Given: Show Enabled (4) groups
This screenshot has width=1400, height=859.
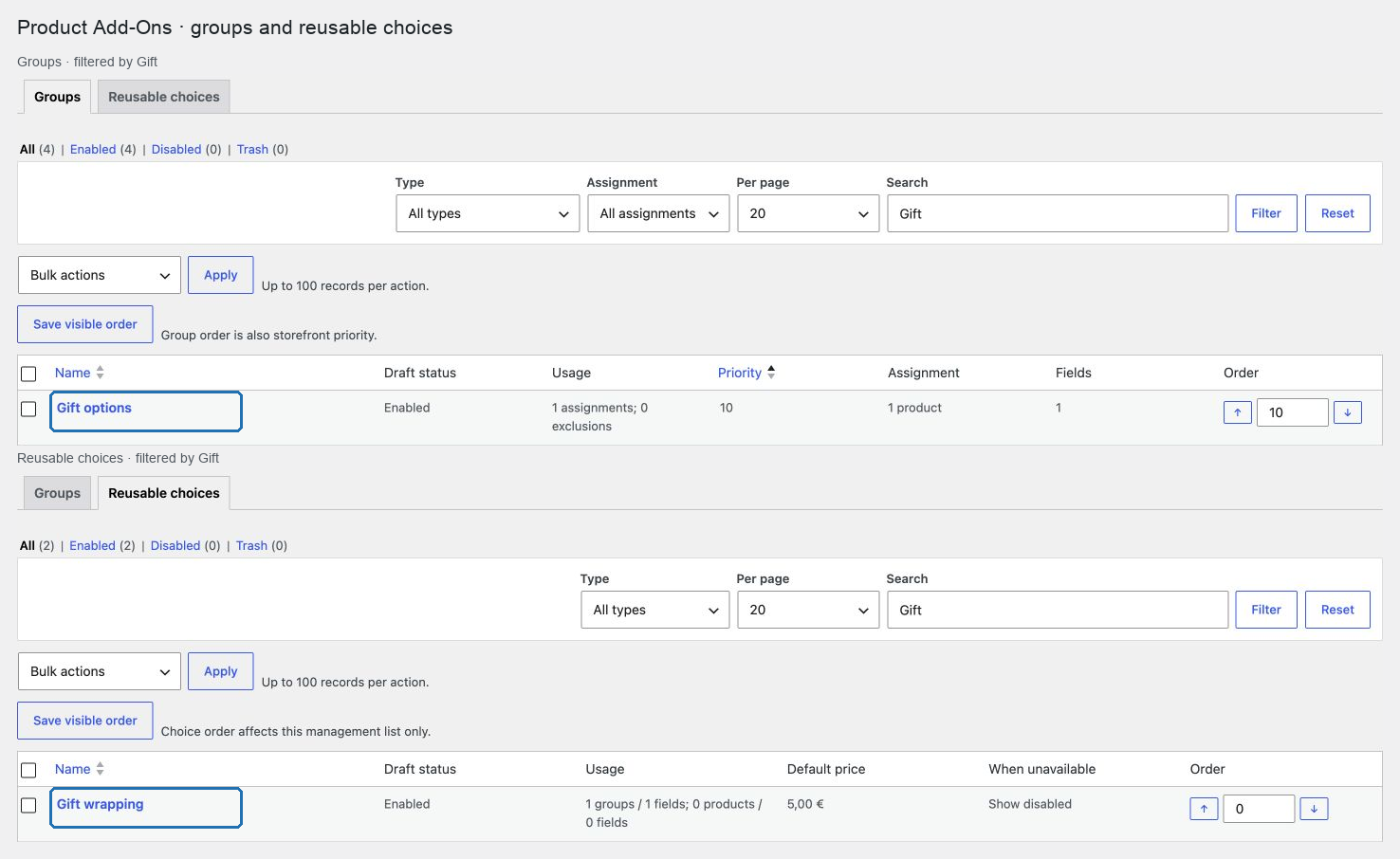Looking at the screenshot, I should tap(93, 149).
